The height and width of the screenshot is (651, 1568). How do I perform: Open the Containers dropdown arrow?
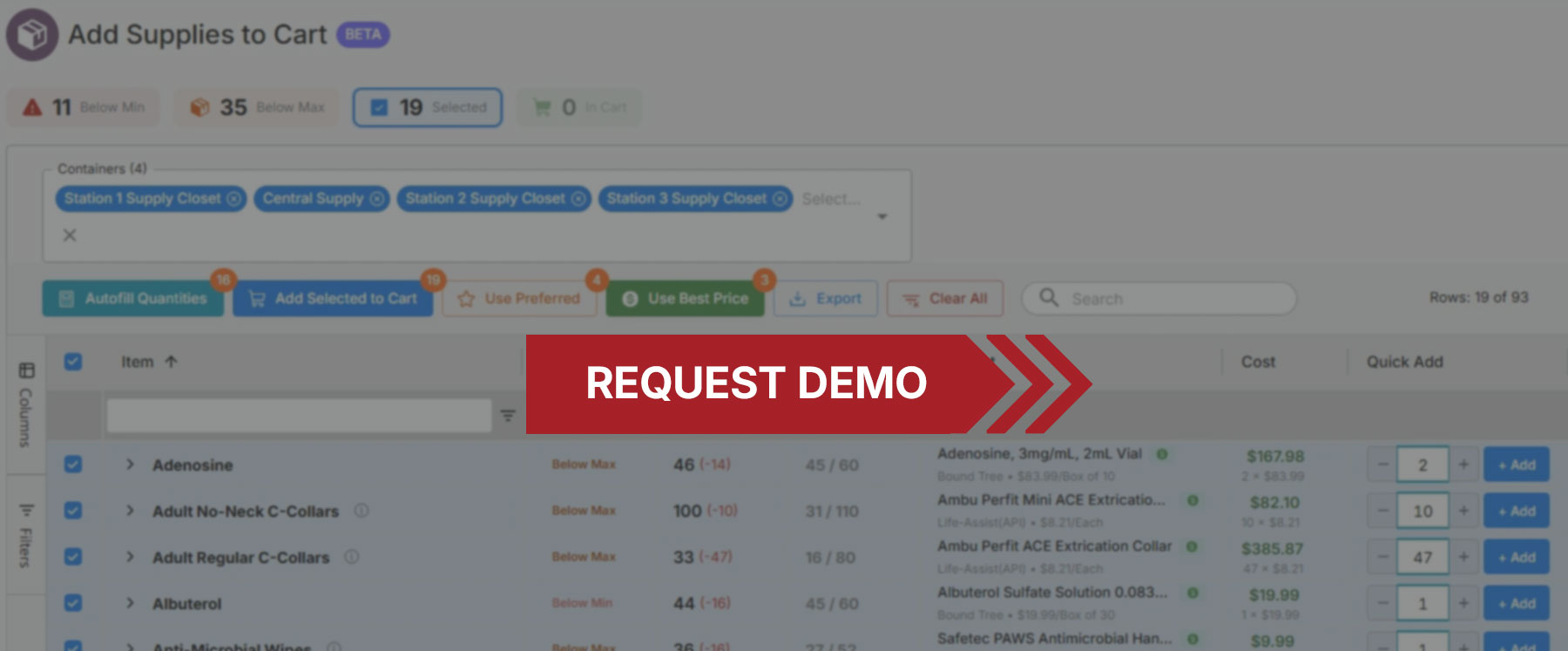point(882,217)
